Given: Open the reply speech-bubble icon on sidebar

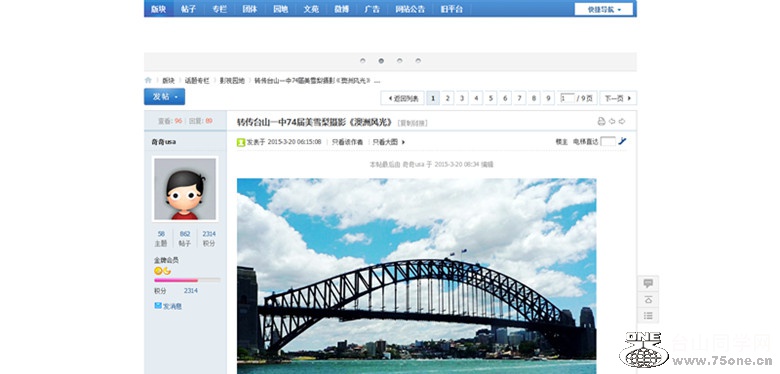Looking at the screenshot, I should click(648, 283).
